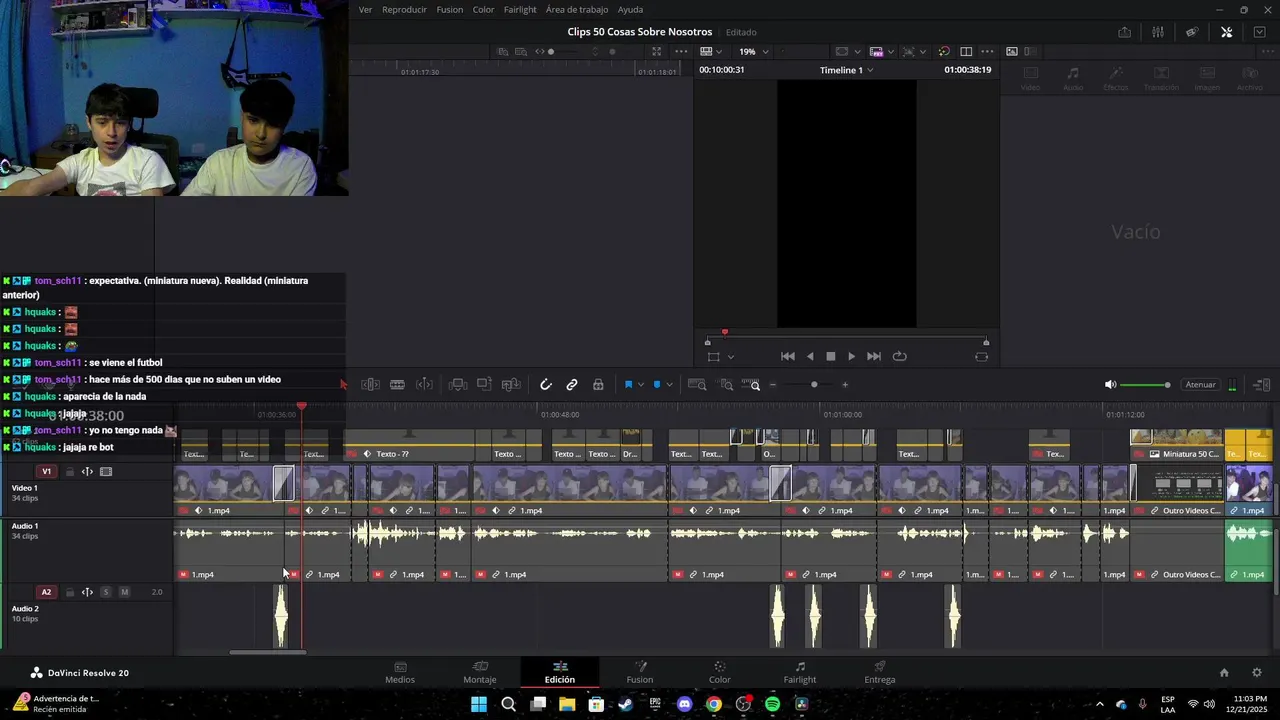The width and height of the screenshot is (1280, 720).
Task: Click the timeline zoom in plus
Action: 845,385
